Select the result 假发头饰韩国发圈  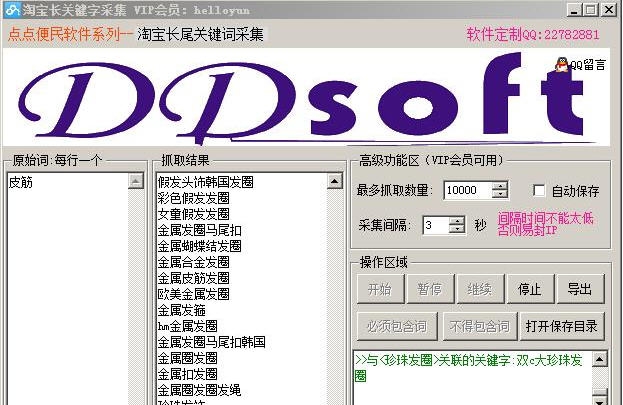point(205,182)
